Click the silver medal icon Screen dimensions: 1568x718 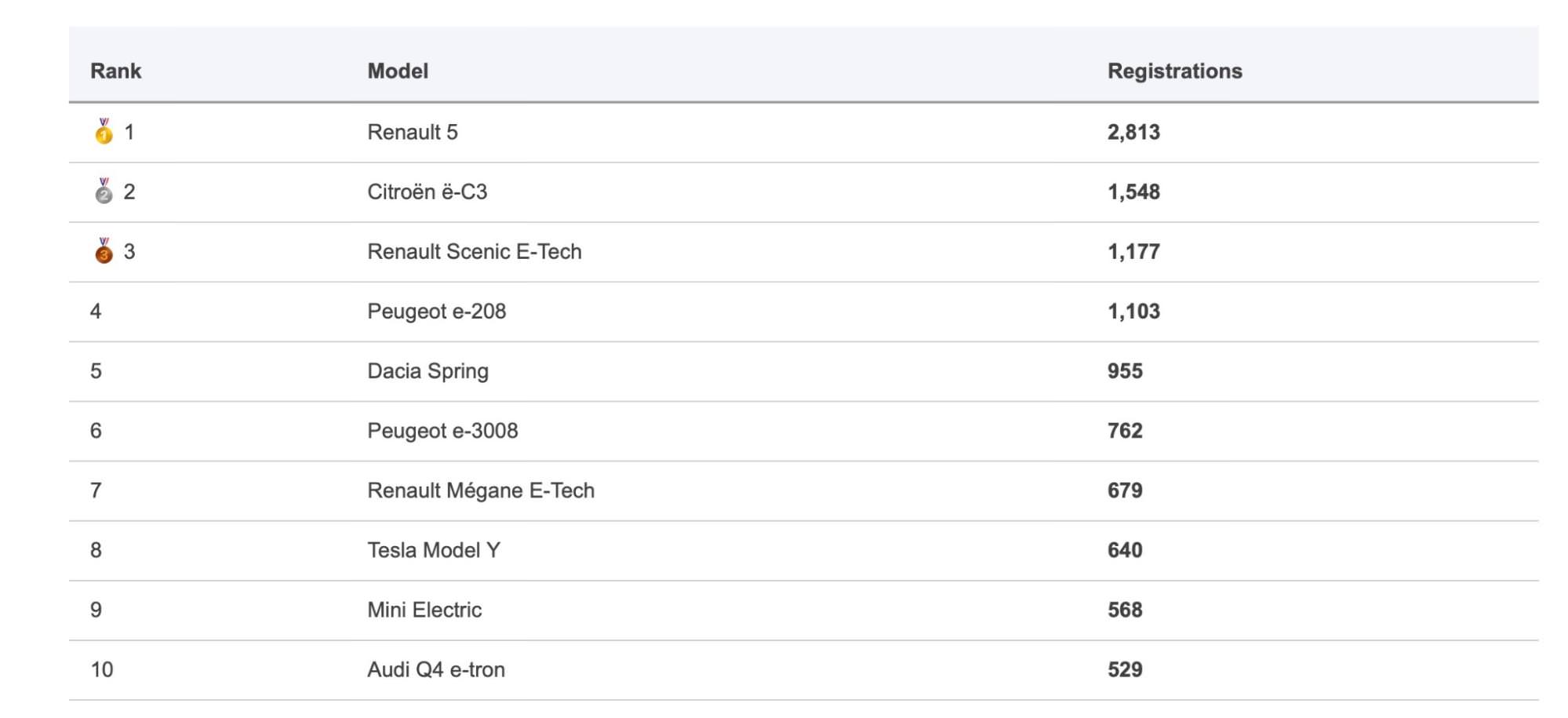(104, 191)
